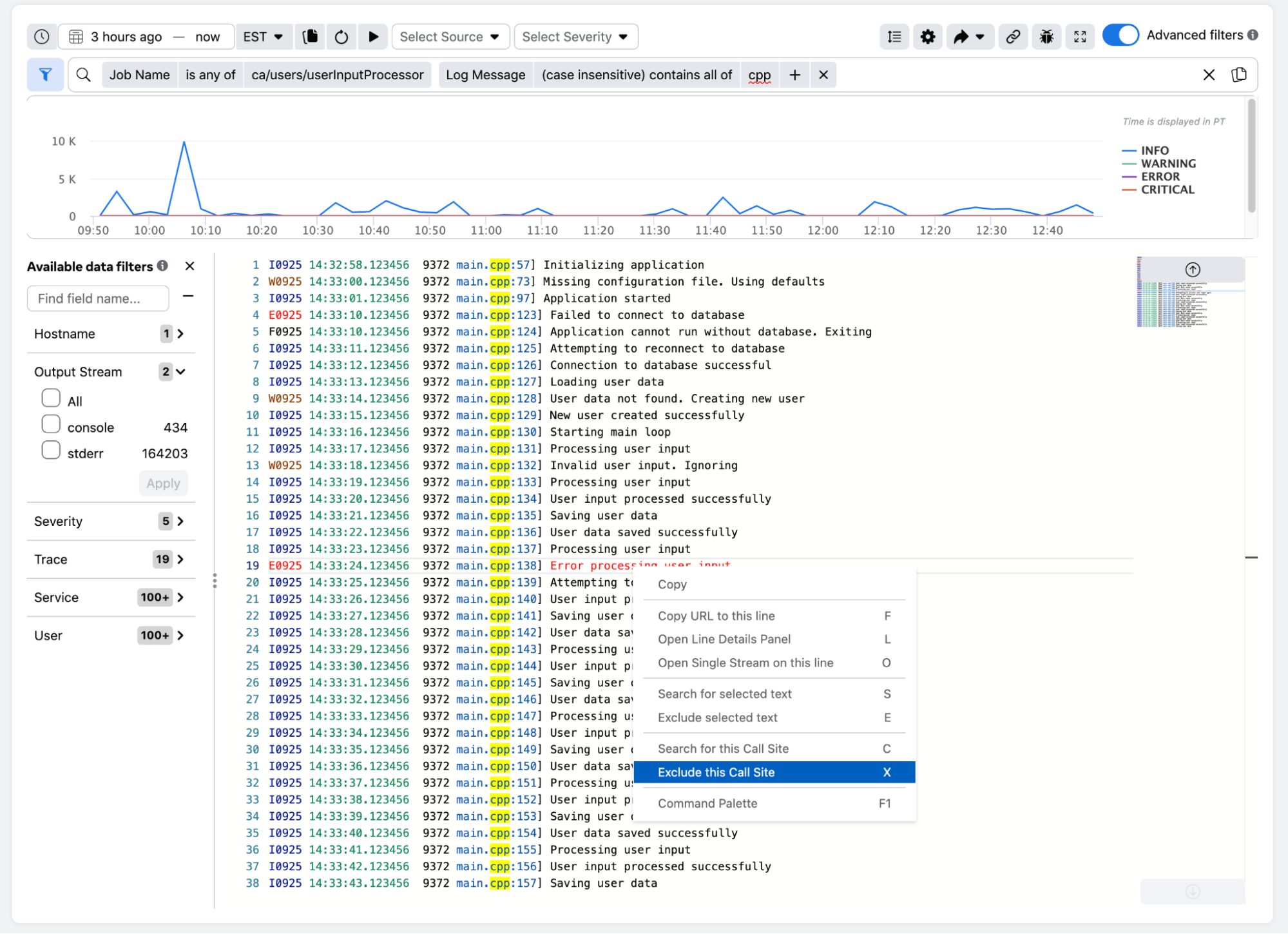Image resolution: width=1288 pixels, height=934 pixels.
Task: Open the debug bug icon
Action: tap(1046, 36)
